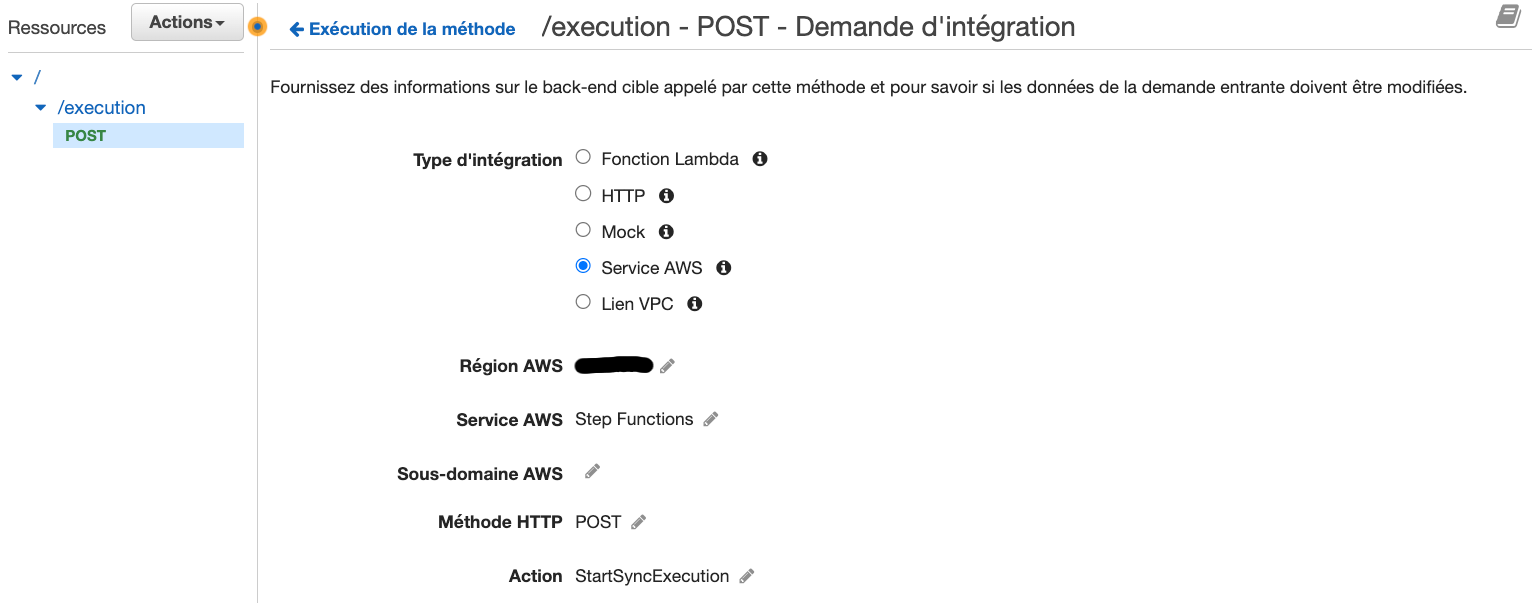The width and height of the screenshot is (1532, 603).
Task: Select the Mock integration type
Action: [583, 230]
